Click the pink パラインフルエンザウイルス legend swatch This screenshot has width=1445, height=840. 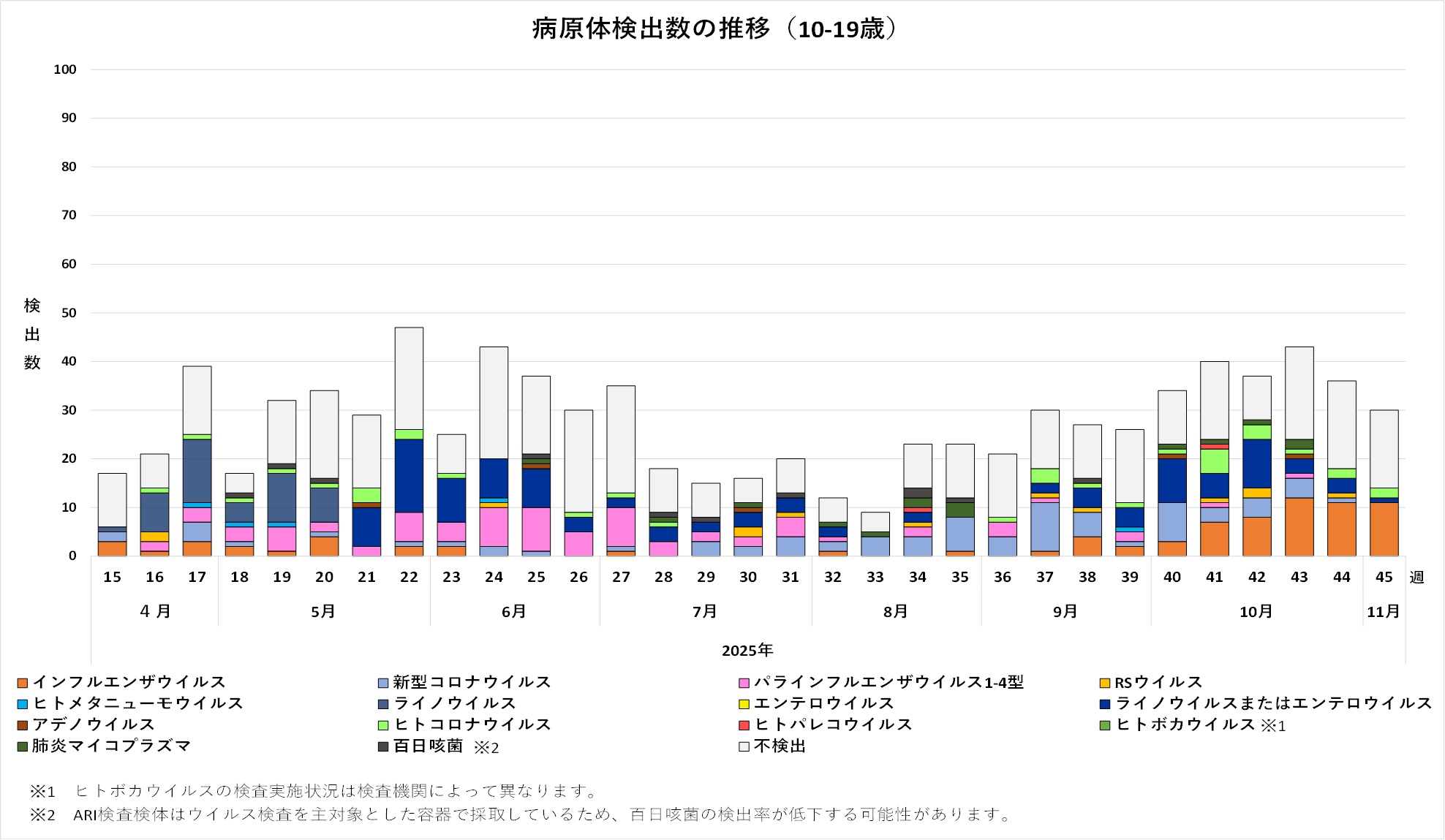coord(744,683)
